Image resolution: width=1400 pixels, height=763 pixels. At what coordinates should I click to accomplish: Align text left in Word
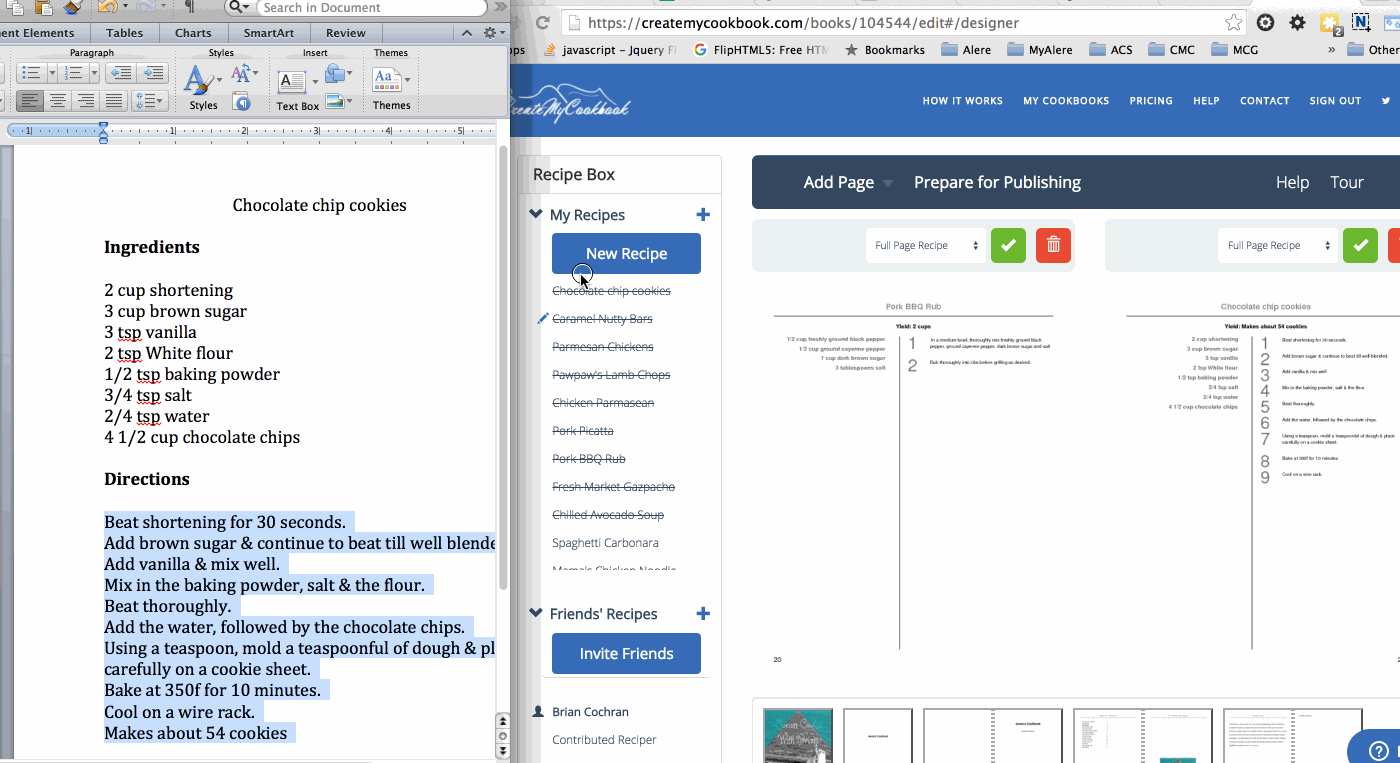(x=30, y=101)
